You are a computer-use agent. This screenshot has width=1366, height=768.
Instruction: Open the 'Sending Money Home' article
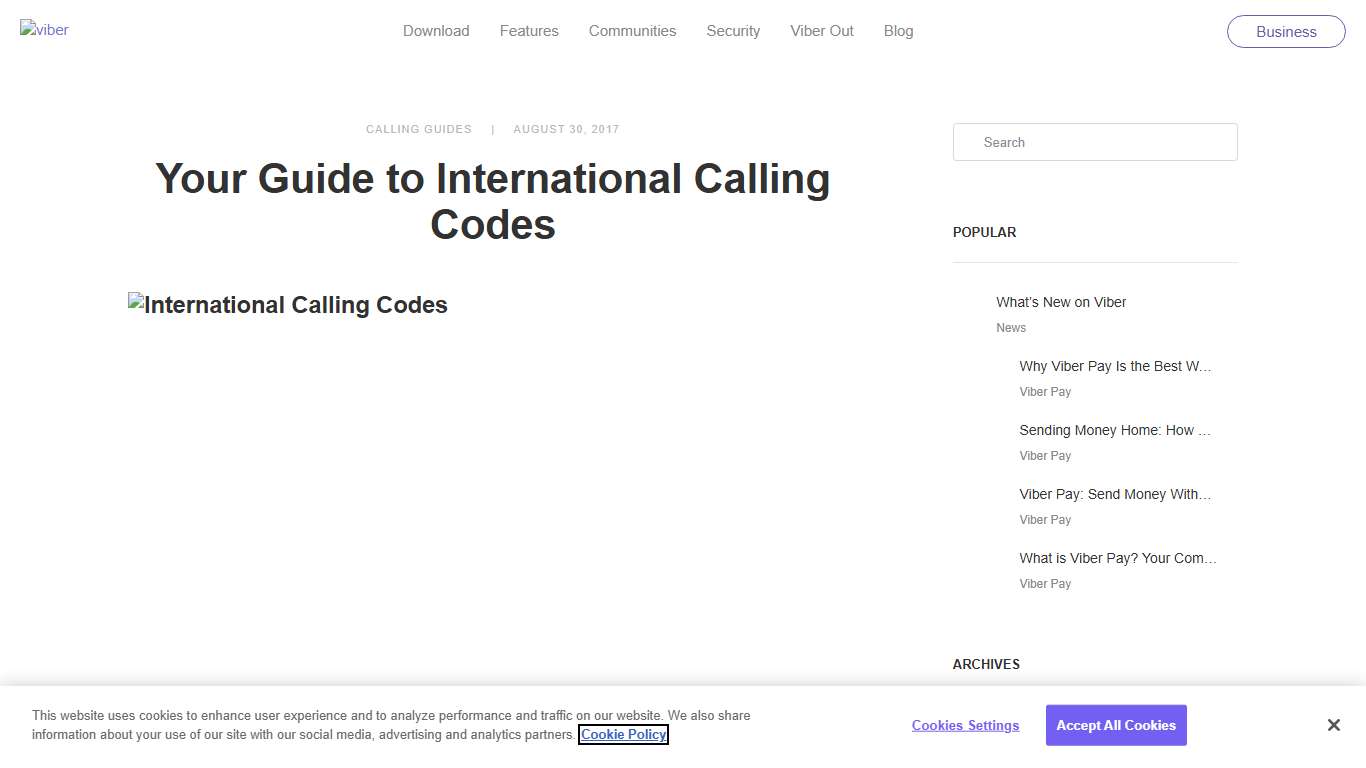[1115, 430]
